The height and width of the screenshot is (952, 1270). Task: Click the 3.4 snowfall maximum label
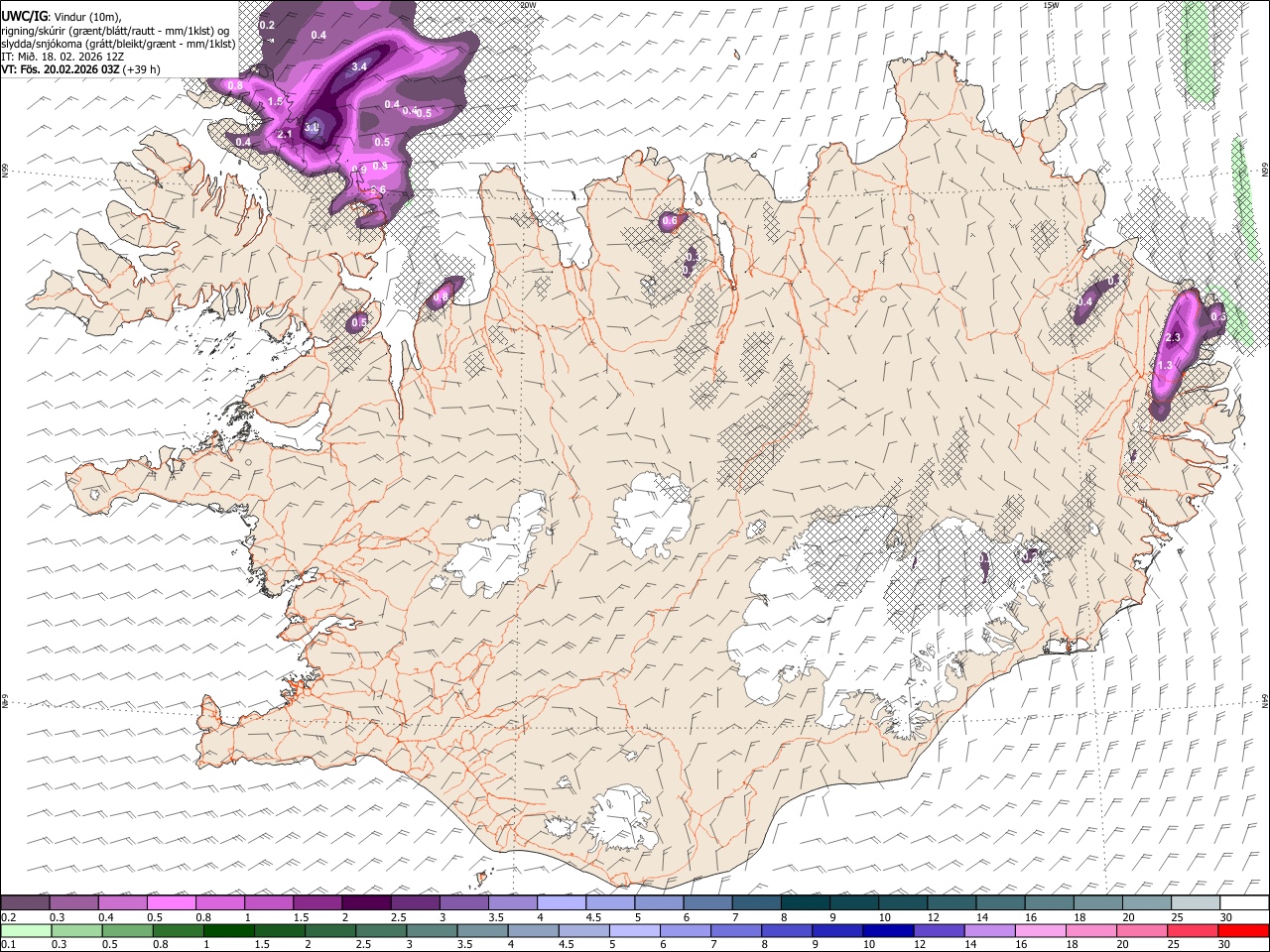click(360, 66)
